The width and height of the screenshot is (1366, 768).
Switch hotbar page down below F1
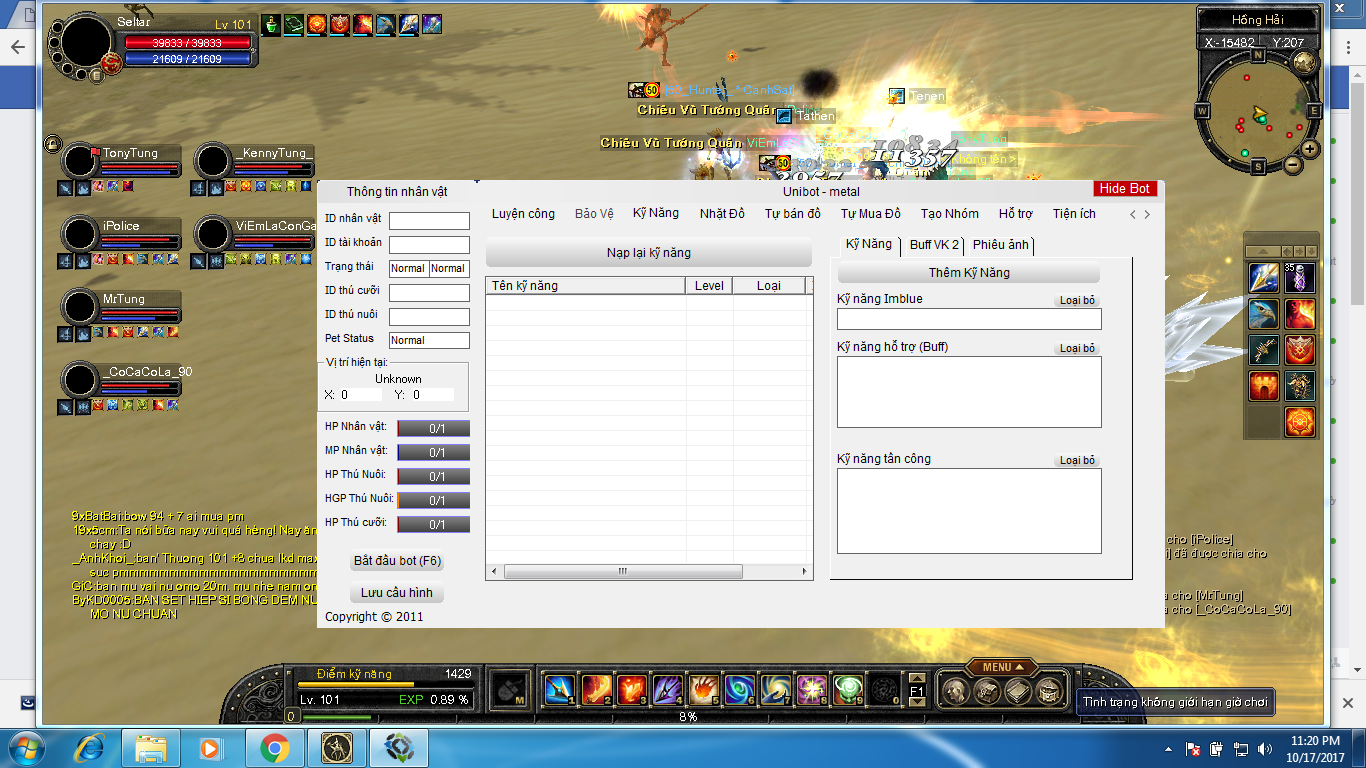tap(918, 703)
